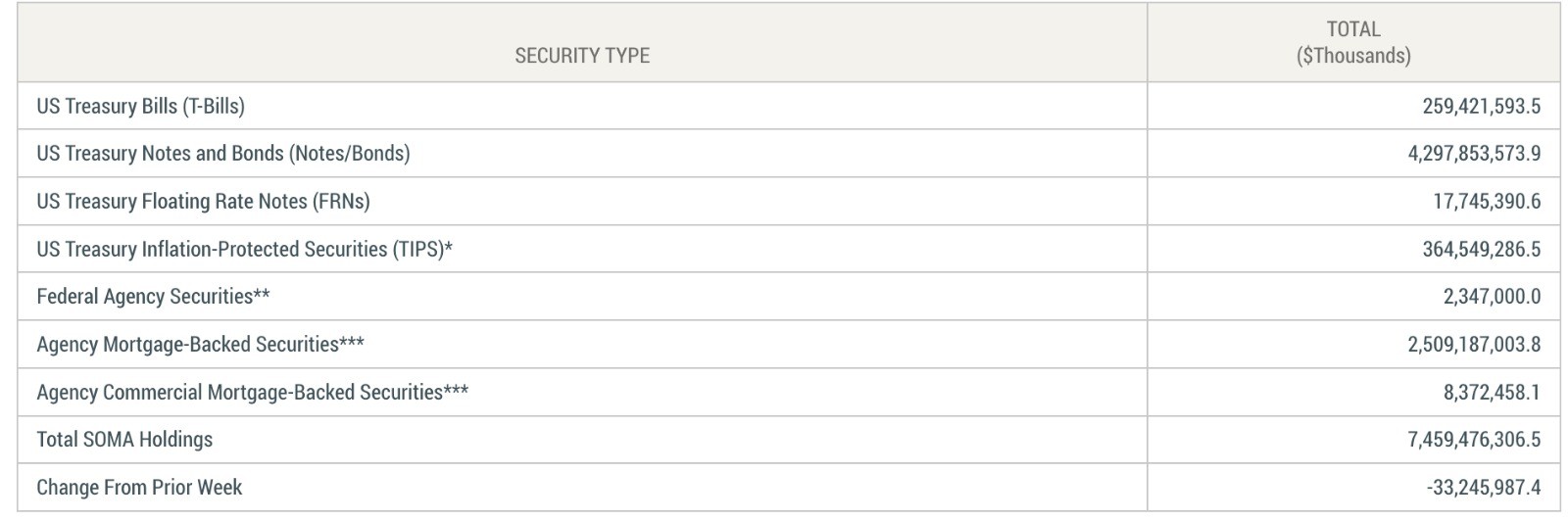Select the US Treasury Bills (T-Bills) row label
Screen dimensions: 1568x521
tap(140, 106)
